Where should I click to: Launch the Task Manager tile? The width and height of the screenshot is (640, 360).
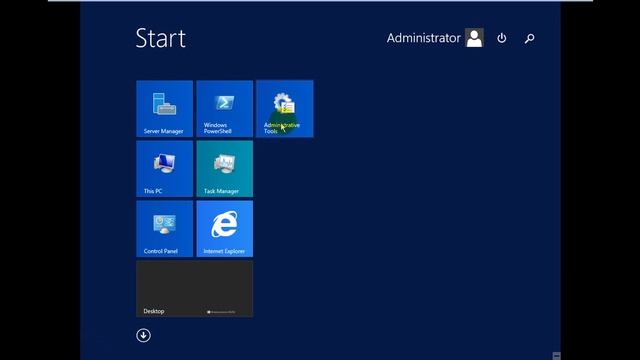pyautogui.click(x=224, y=169)
